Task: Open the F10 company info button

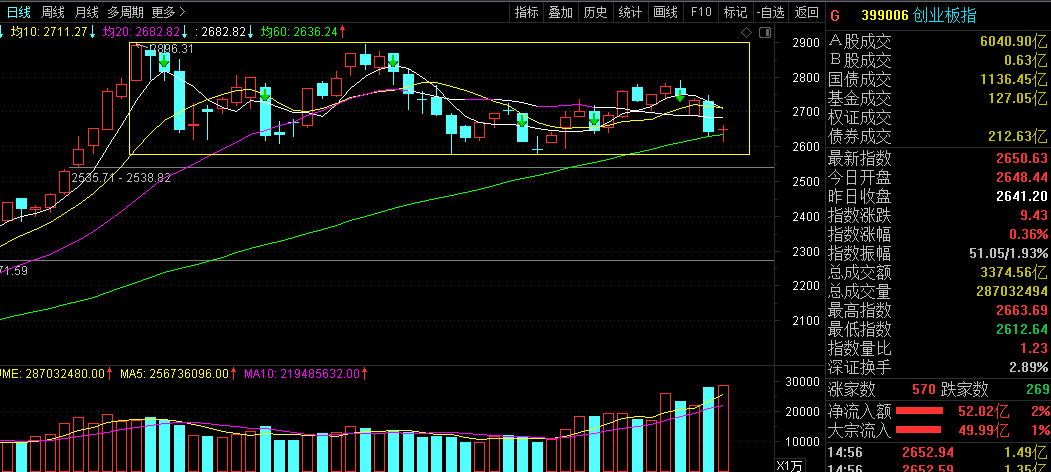Action: click(700, 12)
